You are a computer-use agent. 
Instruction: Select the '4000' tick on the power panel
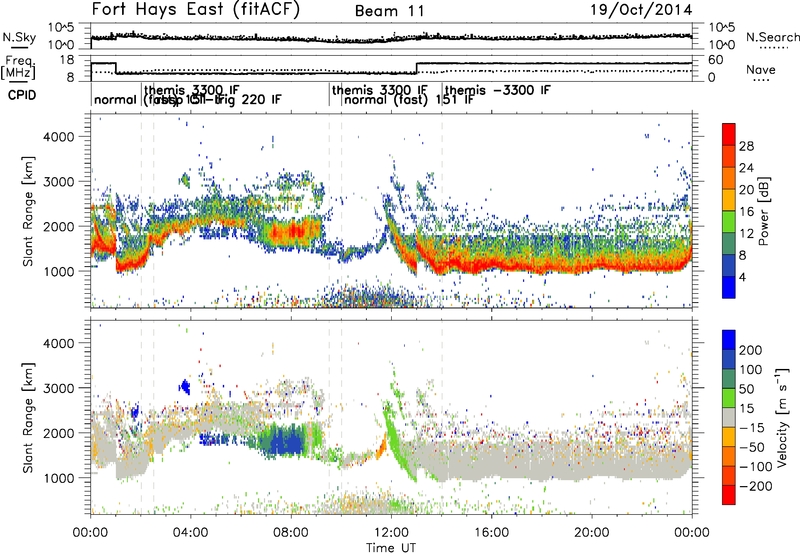[58, 137]
